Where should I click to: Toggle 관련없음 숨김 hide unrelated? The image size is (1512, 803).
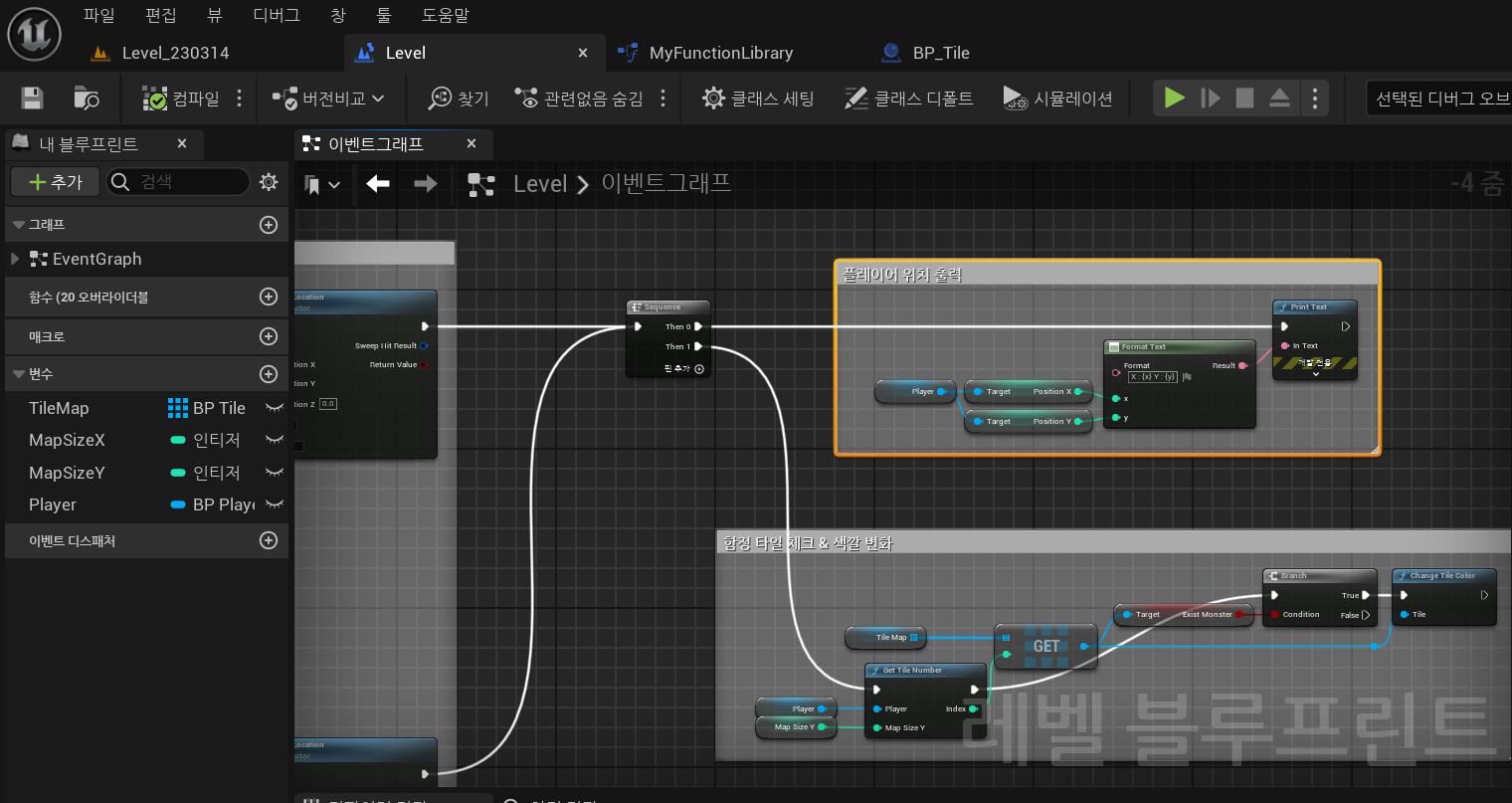[579, 99]
